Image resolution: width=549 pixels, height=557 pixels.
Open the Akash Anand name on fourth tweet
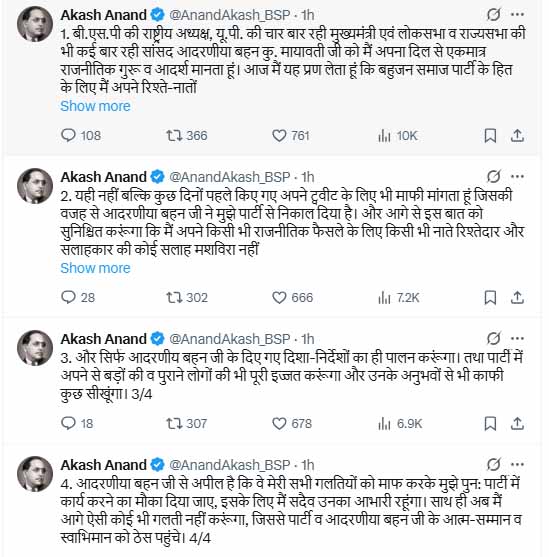[103, 465]
